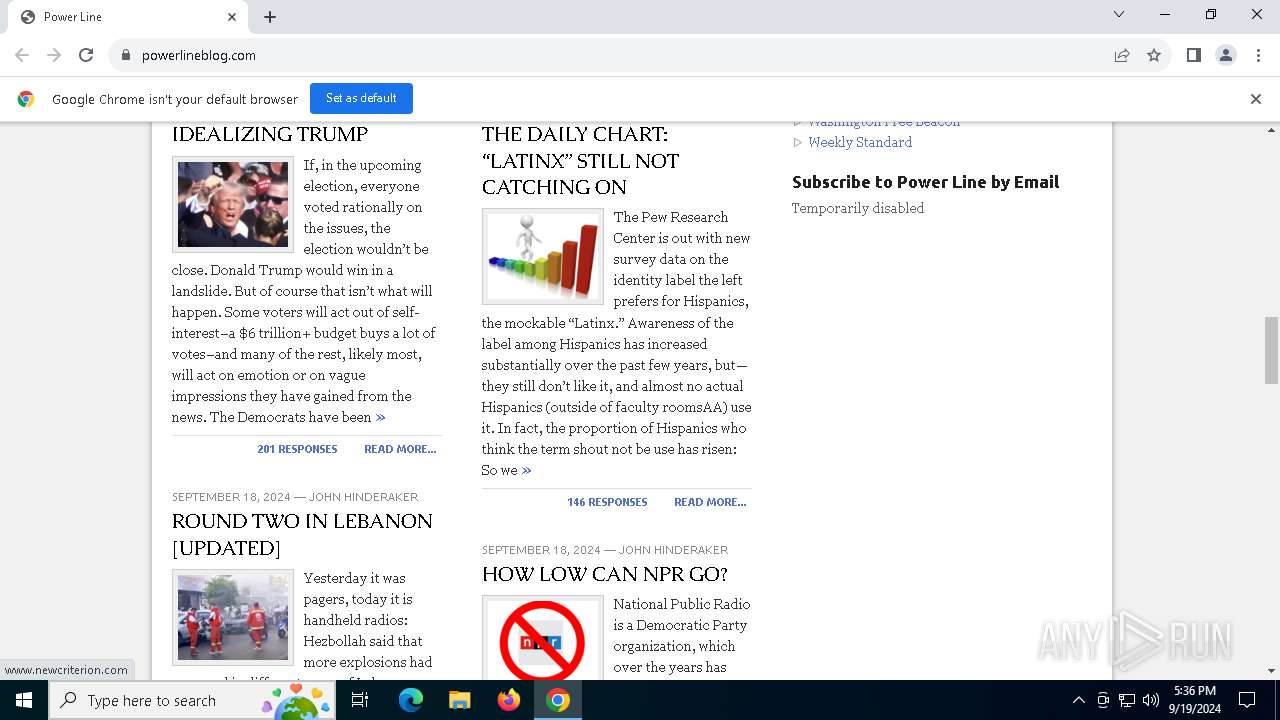Switch to Chrome on the taskbar
The height and width of the screenshot is (720, 1280).
tap(558, 700)
